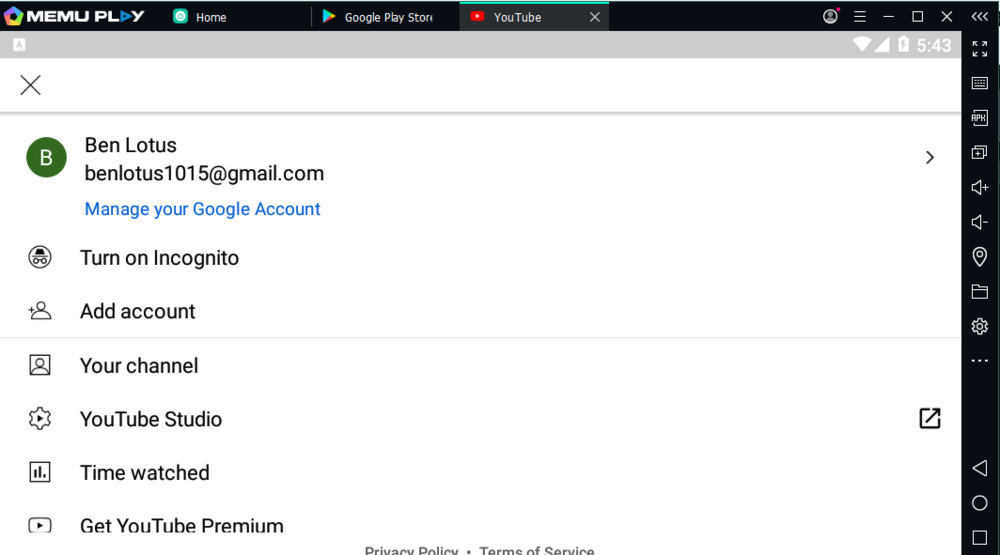Collapse the MEmu sidebar with triple chevron
The height and width of the screenshot is (555, 1000).
coord(980,17)
